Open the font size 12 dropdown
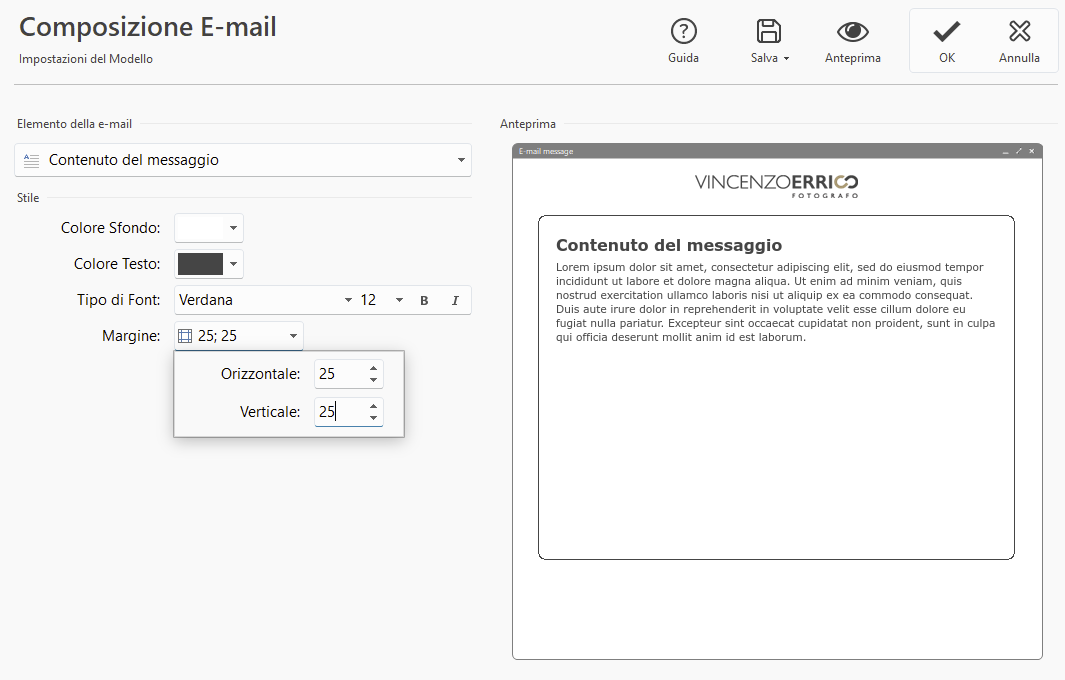The image size is (1065, 680). coord(399,300)
